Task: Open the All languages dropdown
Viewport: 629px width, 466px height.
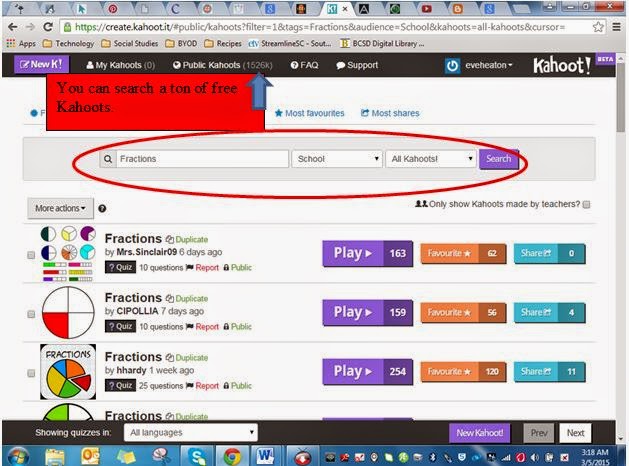Action: pos(191,433)
